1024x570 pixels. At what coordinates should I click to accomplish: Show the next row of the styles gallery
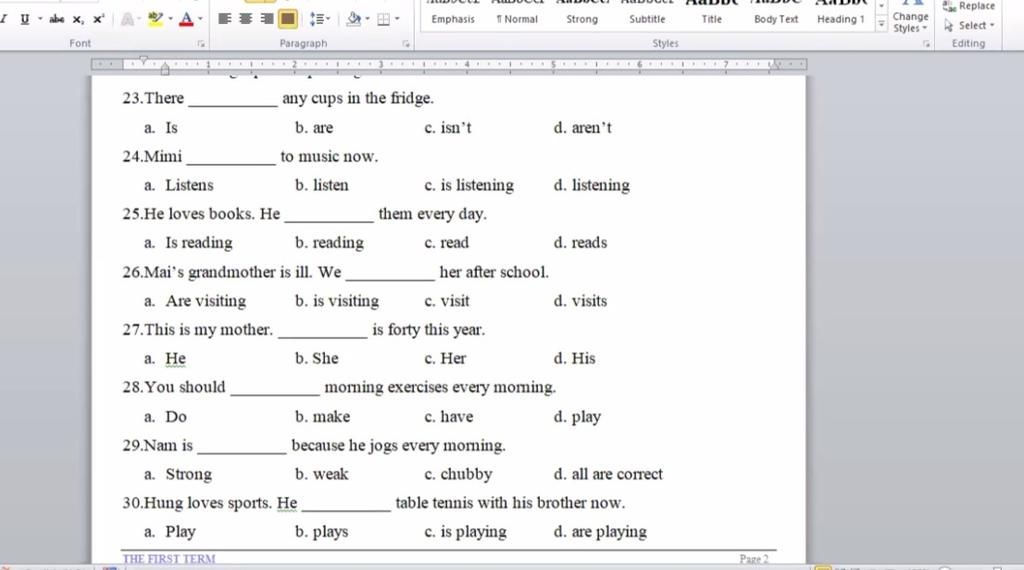tap(882, 7)
